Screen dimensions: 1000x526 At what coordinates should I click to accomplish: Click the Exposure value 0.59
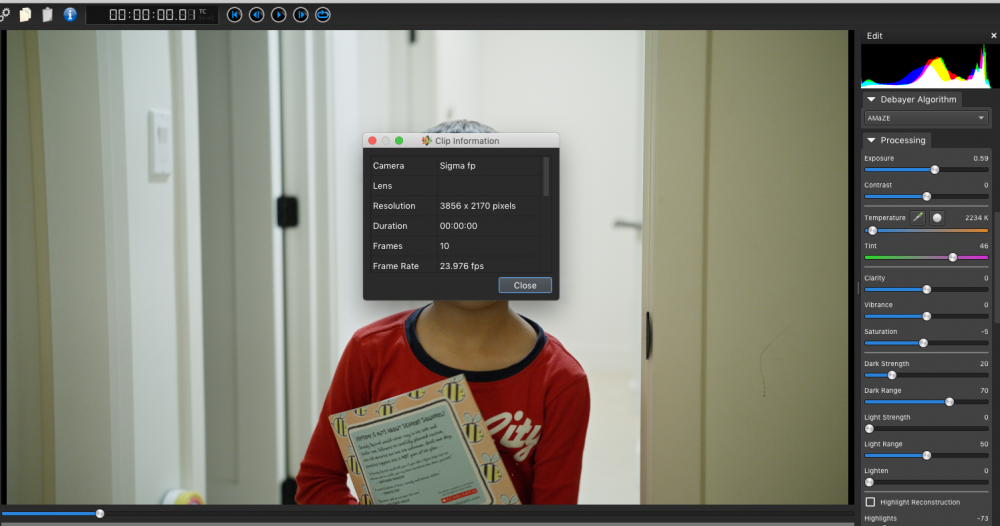980,158
